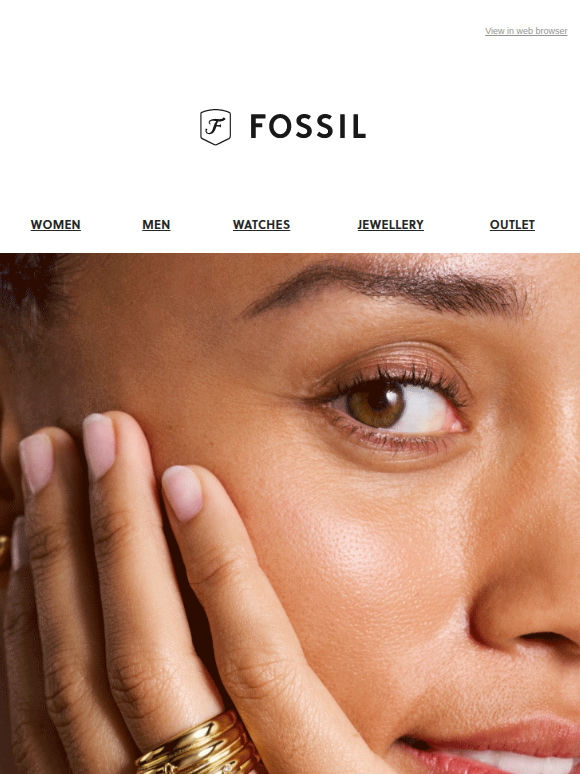
Task: Click the stacked gold rings on finger
Action: [x=197, y=745]
